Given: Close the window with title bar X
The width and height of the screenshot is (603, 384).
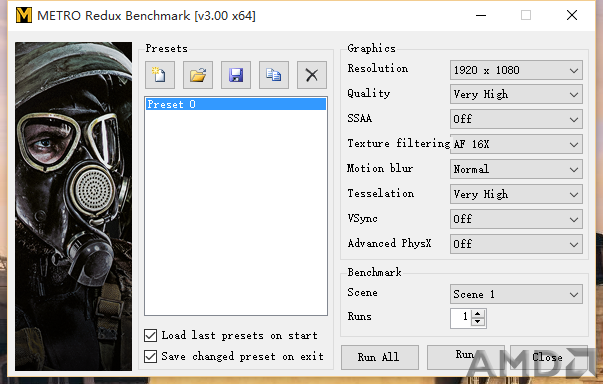Looking at the screenshot, I should pyautogui.click(x=572, y=15).
